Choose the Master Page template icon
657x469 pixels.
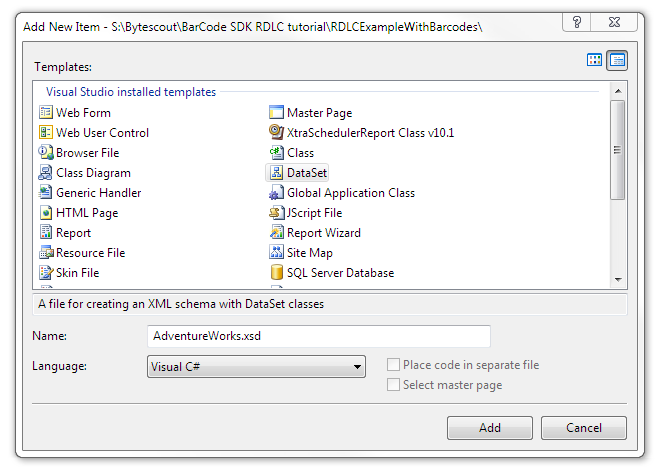click(x=277, y=112)
